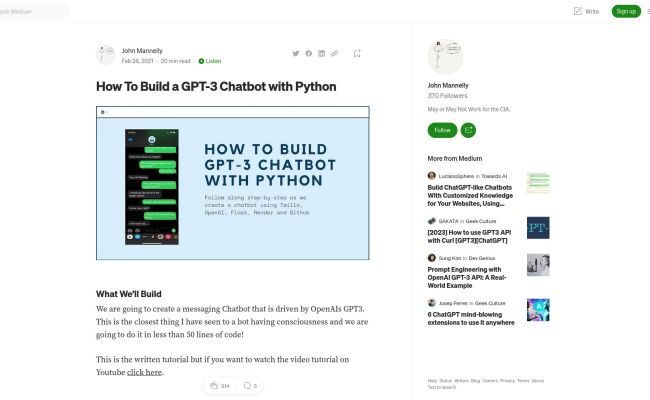
Task: Open John Mannelly's small author avatar
Action: tap(106, 55)
